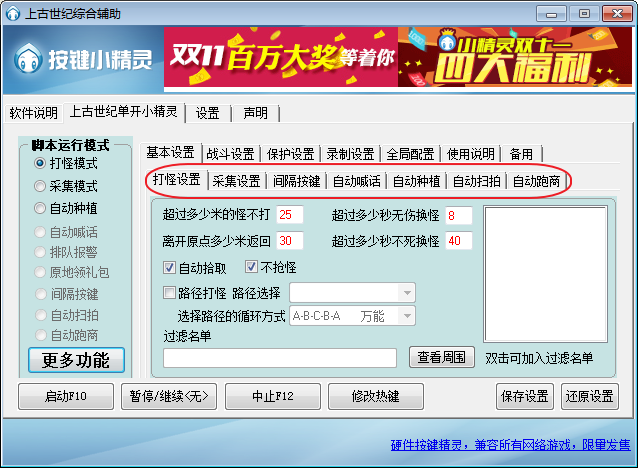Click the app icon in title bar

pos(13,13)
